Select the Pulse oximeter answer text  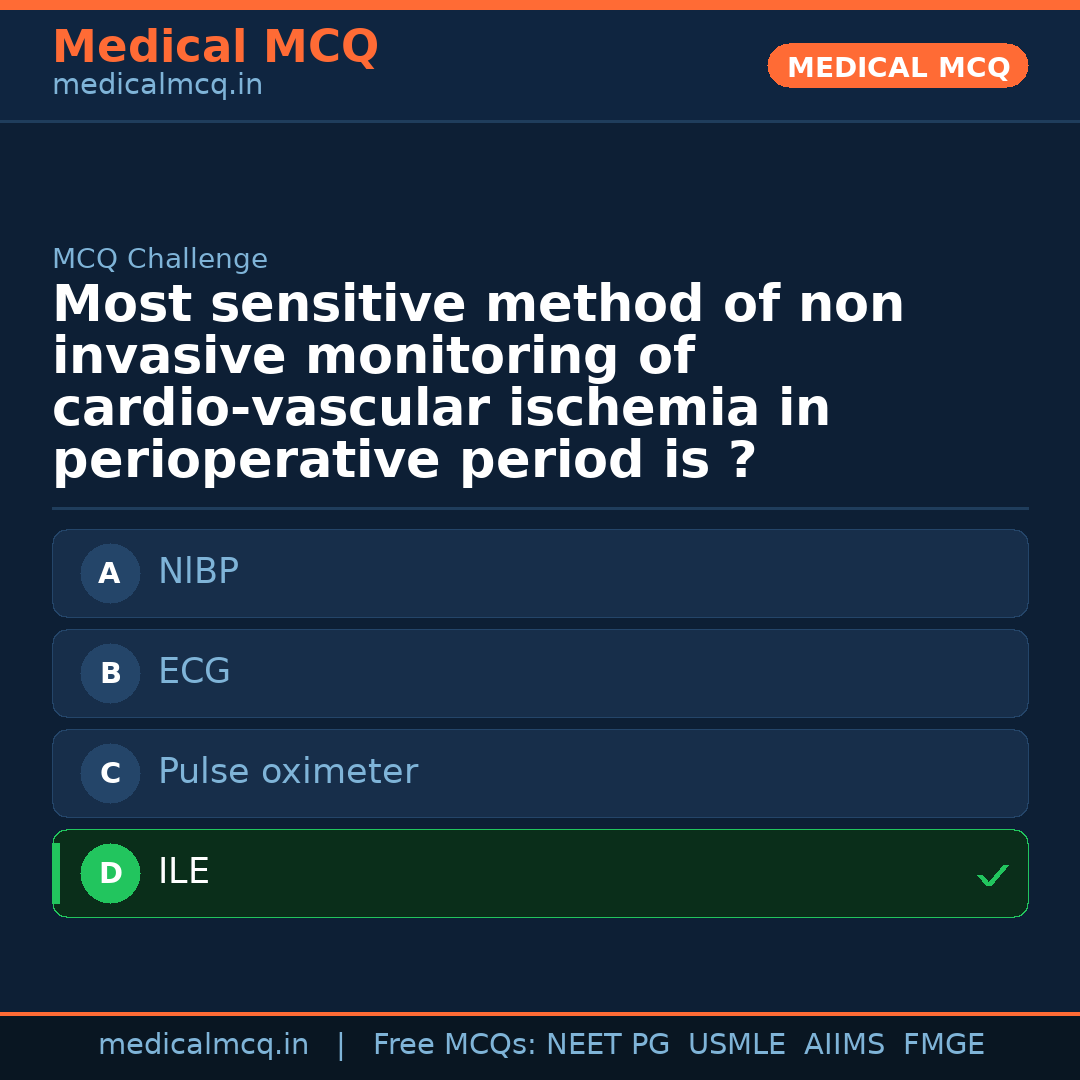(x=288, y=772)
